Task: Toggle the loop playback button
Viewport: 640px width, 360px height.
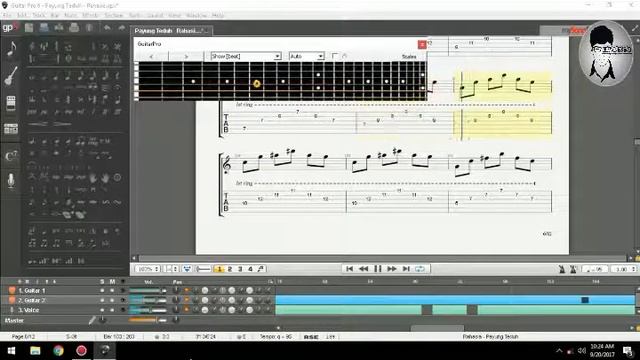Action: tap(420, 269)
